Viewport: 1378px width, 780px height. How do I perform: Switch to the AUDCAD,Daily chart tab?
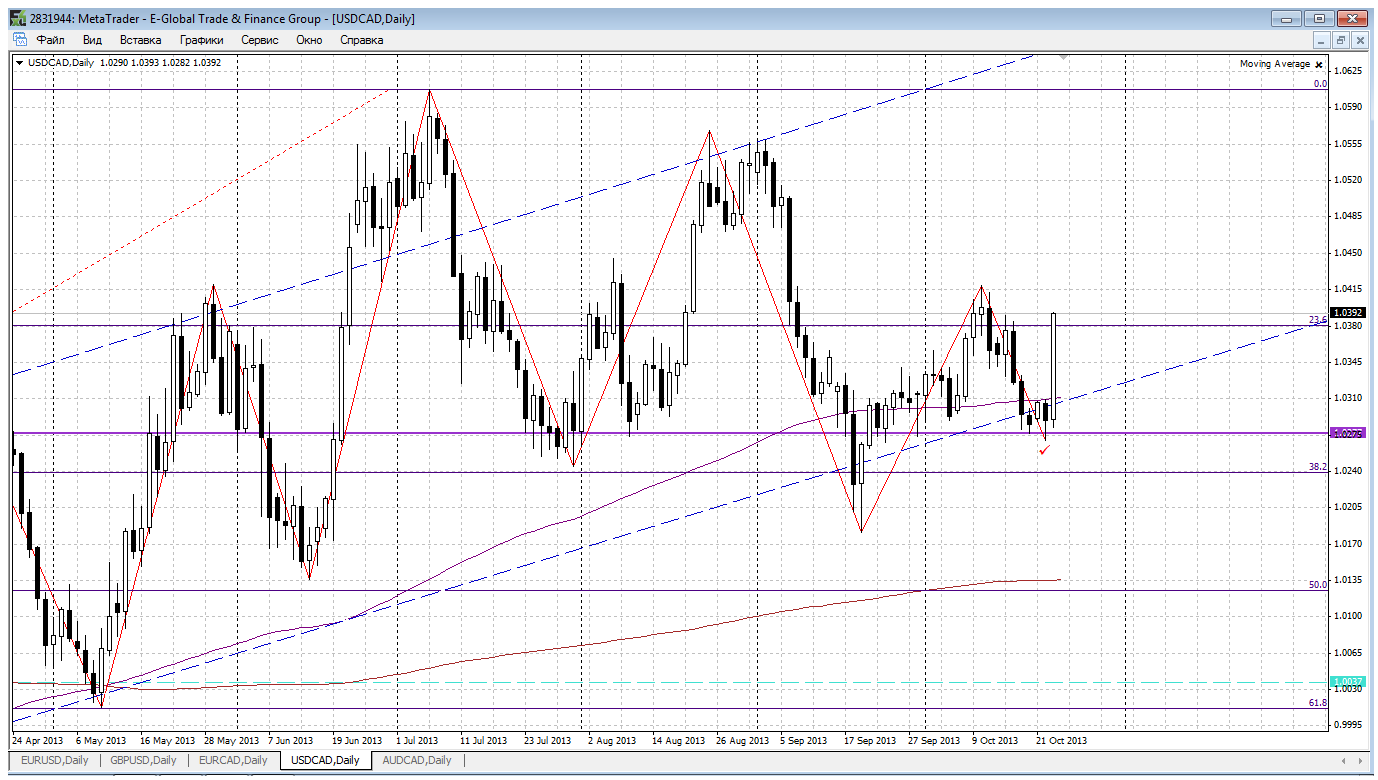417,760
